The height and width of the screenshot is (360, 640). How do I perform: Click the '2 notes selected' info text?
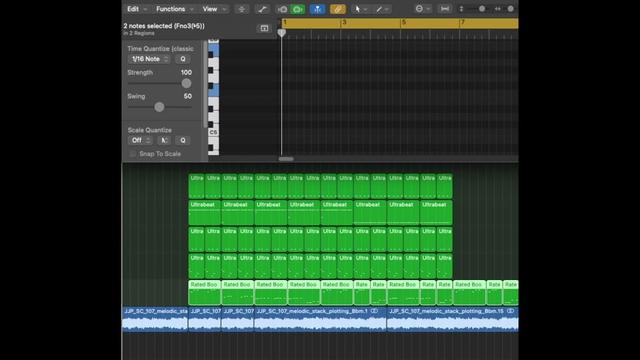click(164, 26)
